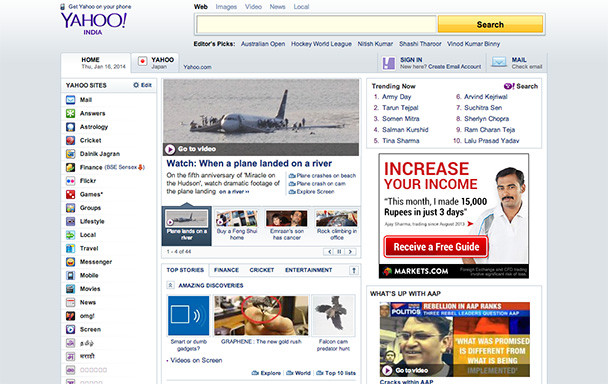Image resolution: width=608 pixels, height=384 pixels.
Task: Open the Yahoo Japan tab
Action: pos(155,63)
